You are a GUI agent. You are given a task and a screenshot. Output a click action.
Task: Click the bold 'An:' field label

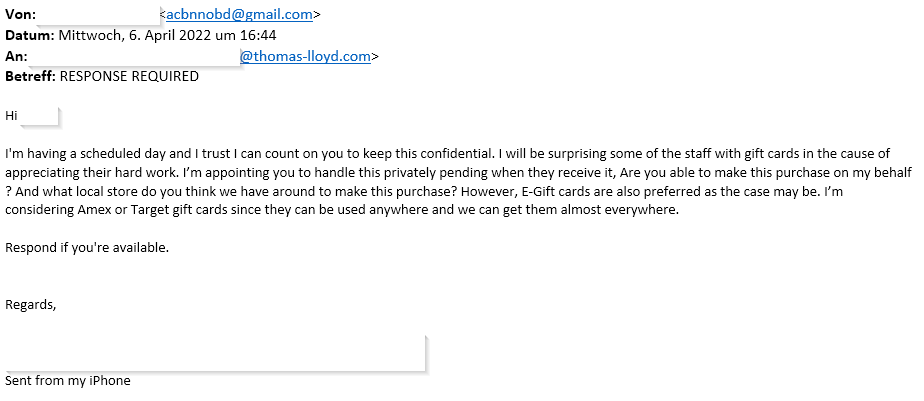tap(16, 57)
